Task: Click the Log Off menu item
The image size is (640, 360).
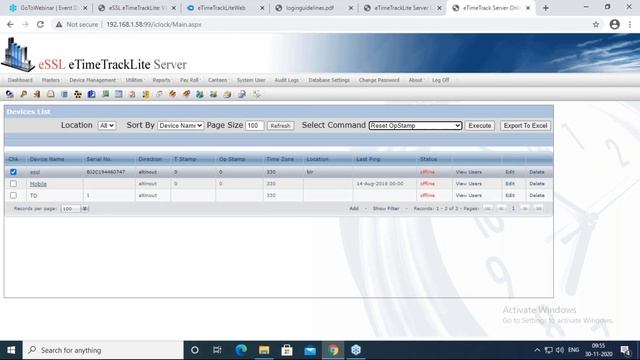Action: click(440, 80)
